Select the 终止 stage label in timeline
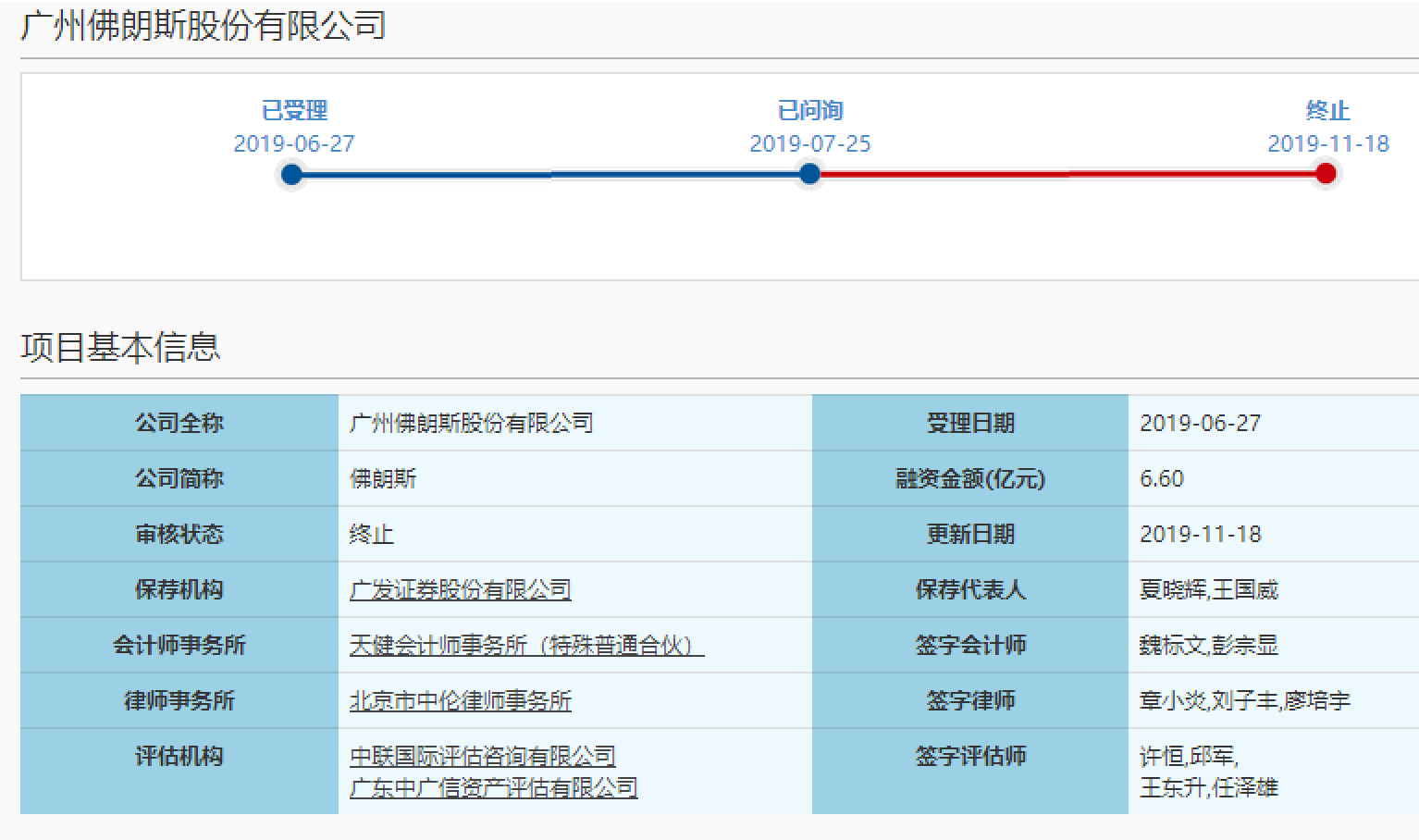1419x840 pixels. (1327, 111)
